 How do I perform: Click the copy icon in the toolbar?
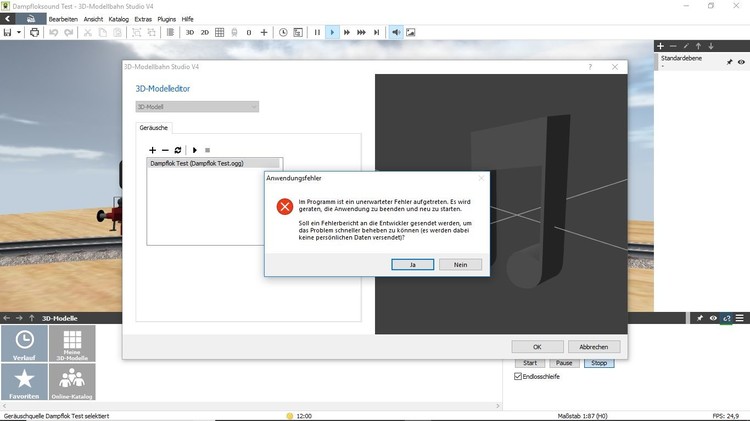point(102,33)
